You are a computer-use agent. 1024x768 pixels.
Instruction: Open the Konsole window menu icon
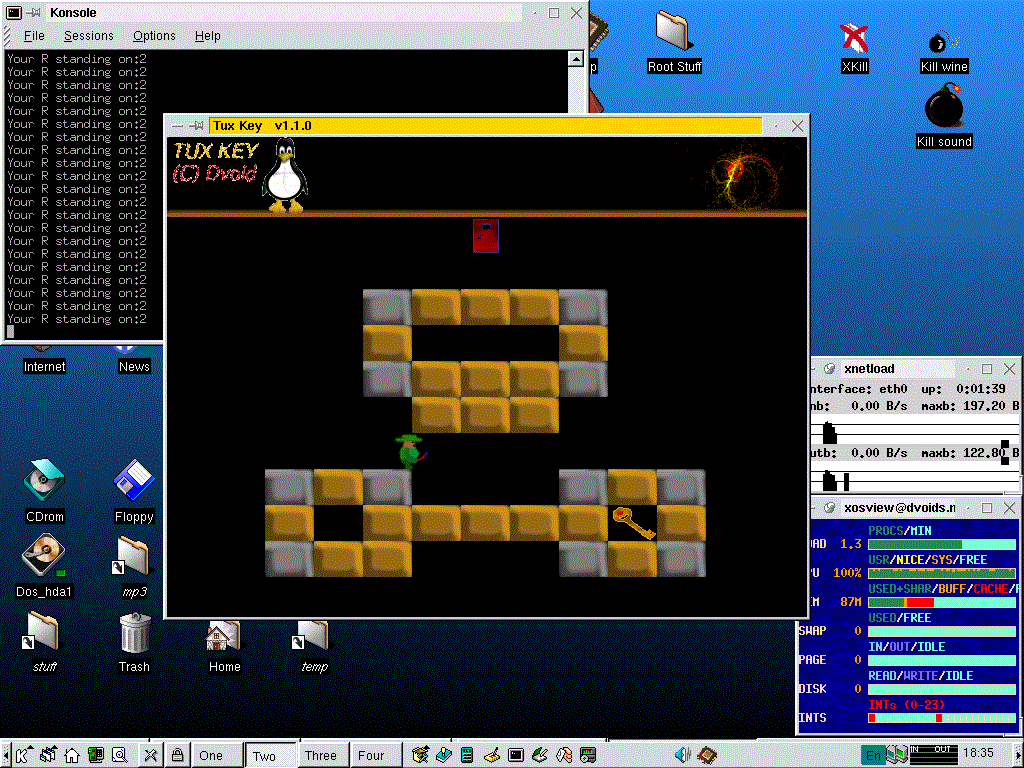(14, 12)
